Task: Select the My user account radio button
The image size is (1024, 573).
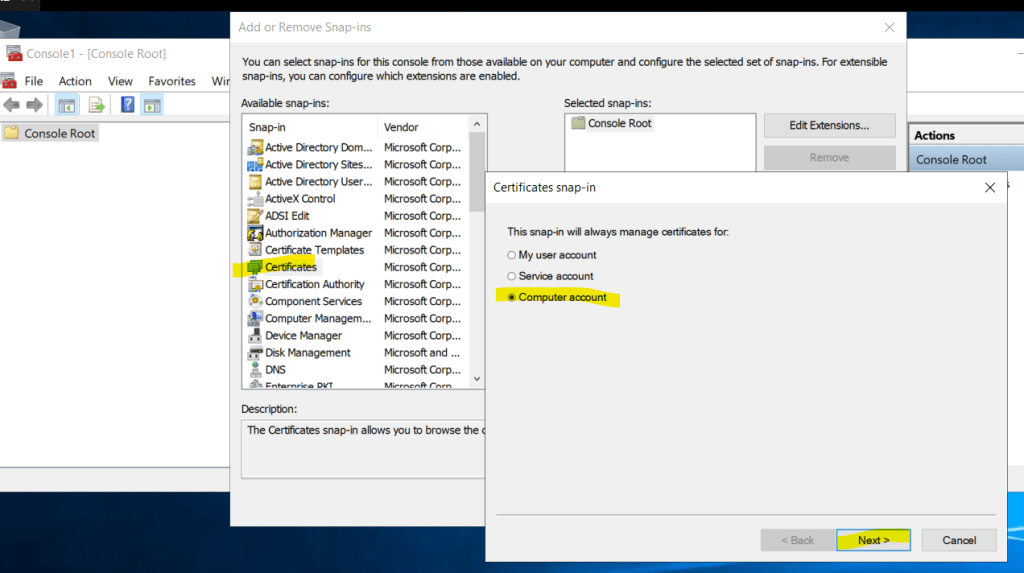Action: click(512, 255)
